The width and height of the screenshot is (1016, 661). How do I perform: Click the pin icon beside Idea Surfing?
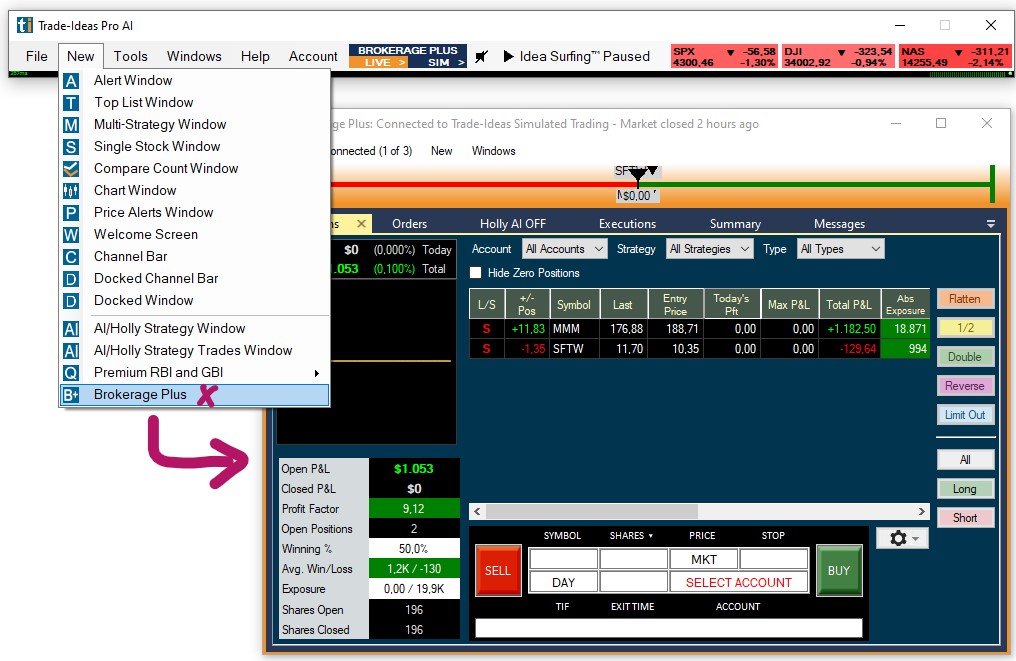(481, 57)
